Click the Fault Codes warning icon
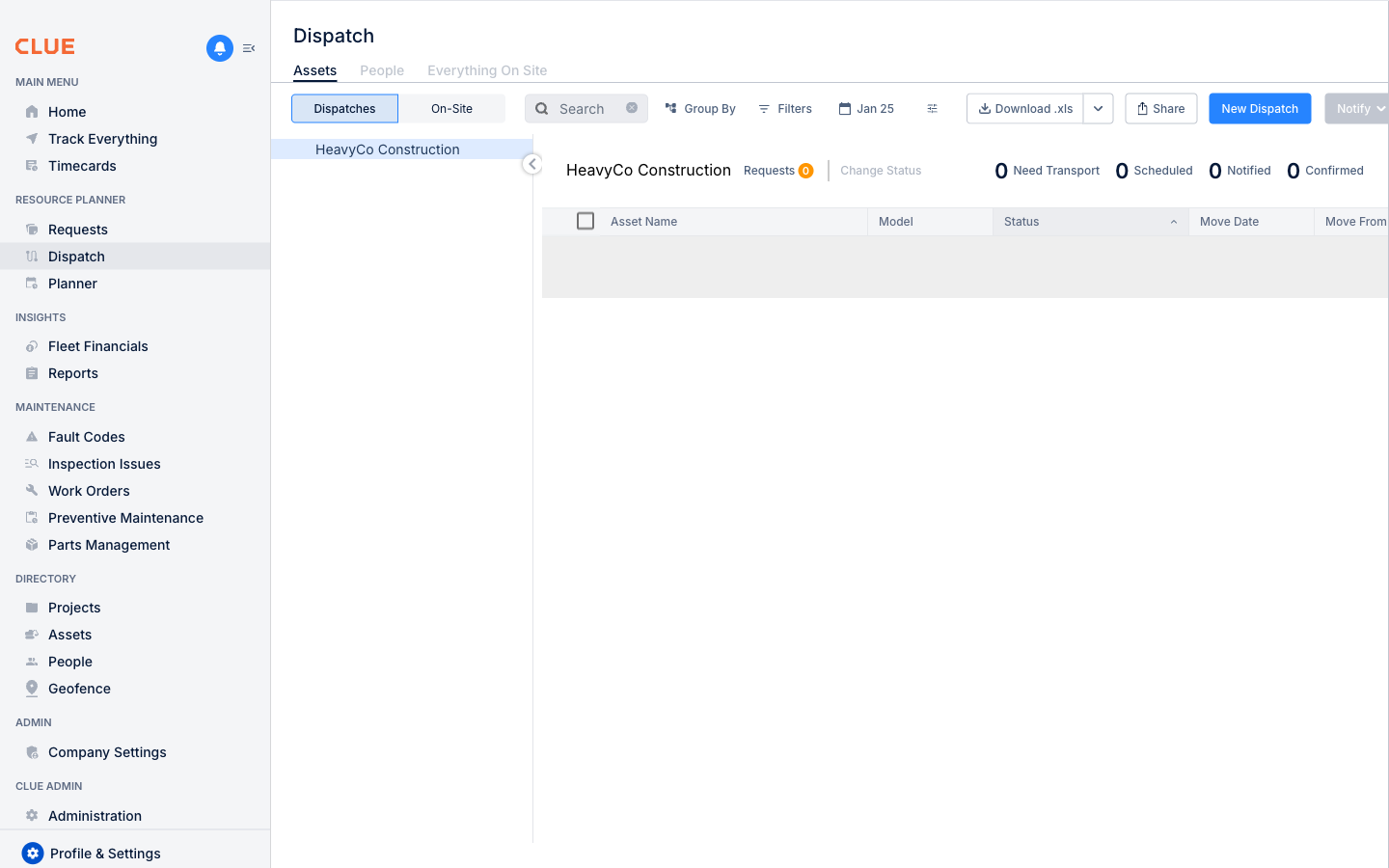Viewport: 1389px width, 868px height. [32, 437]
